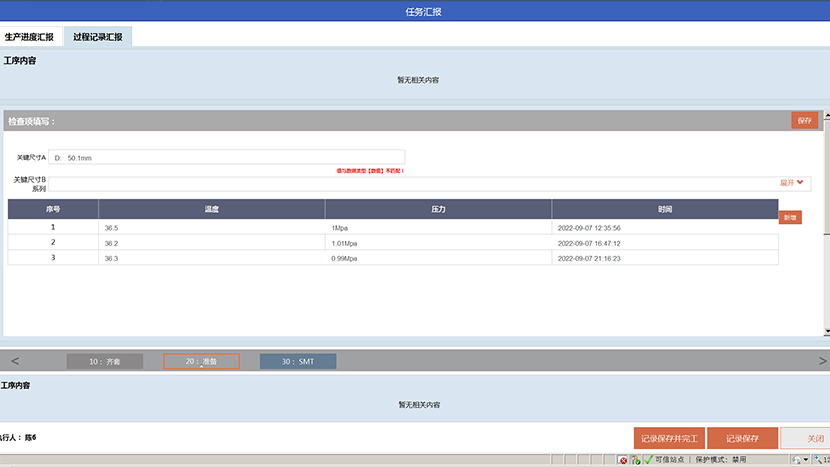The image size is (830, 467).
Task: Select process step 10：齐套
Action: click(104, 361)
